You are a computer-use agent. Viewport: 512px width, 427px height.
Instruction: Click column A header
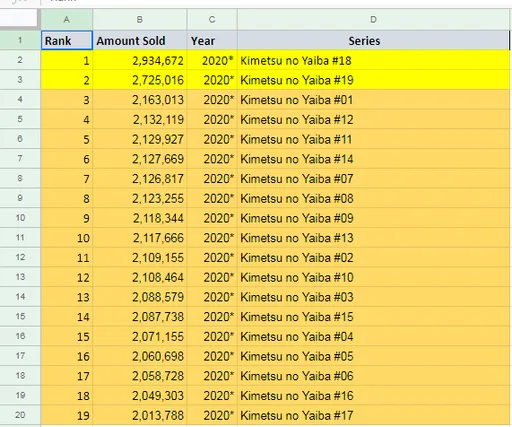point(67,19)
